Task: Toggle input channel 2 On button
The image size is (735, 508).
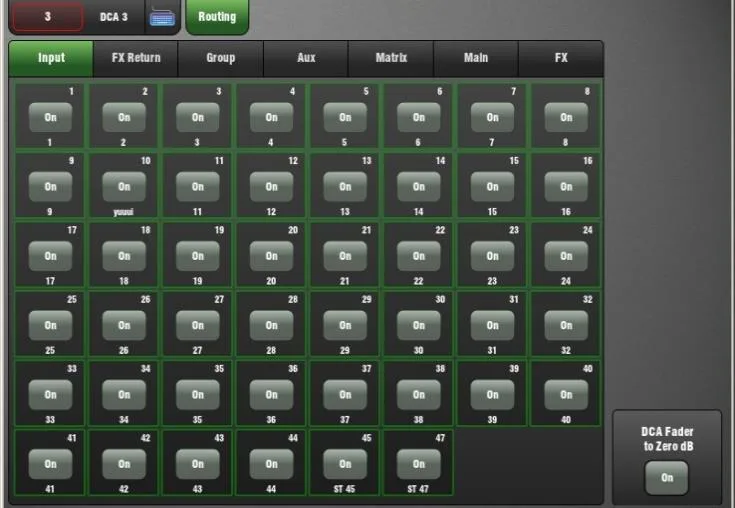Action: click(x=124, y=117)
